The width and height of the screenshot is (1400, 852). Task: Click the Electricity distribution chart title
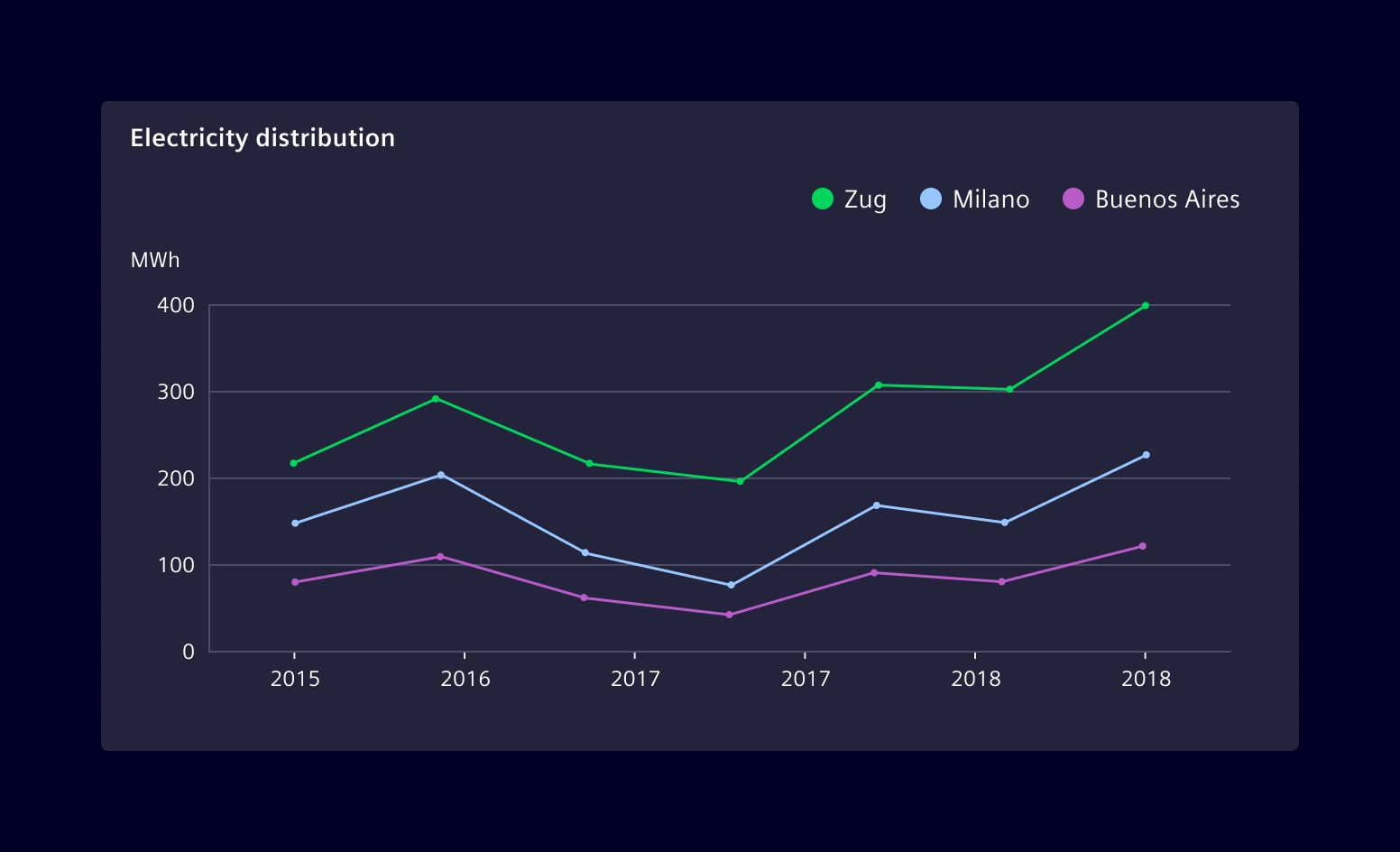[262, 138]
